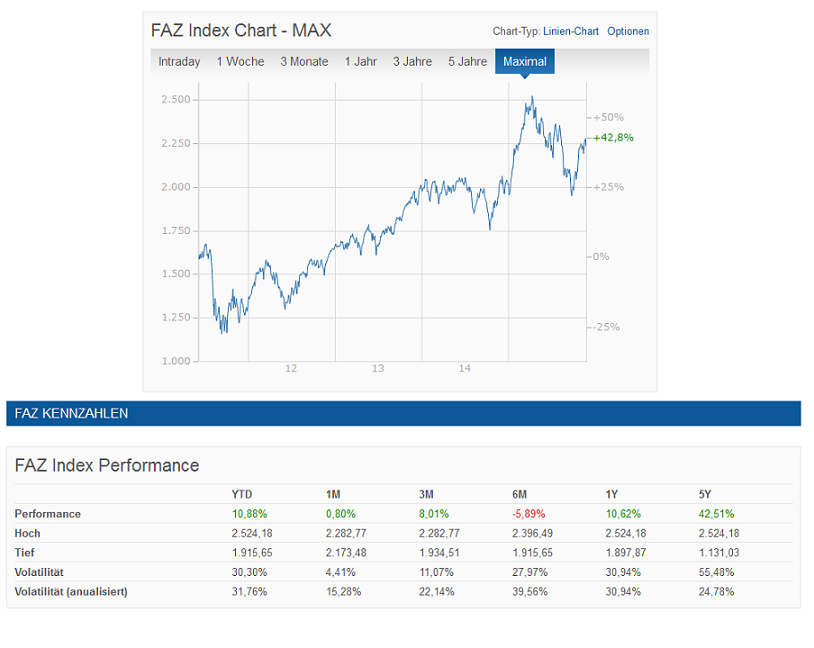
Task: Click the Tief row label
Action: 24,552
